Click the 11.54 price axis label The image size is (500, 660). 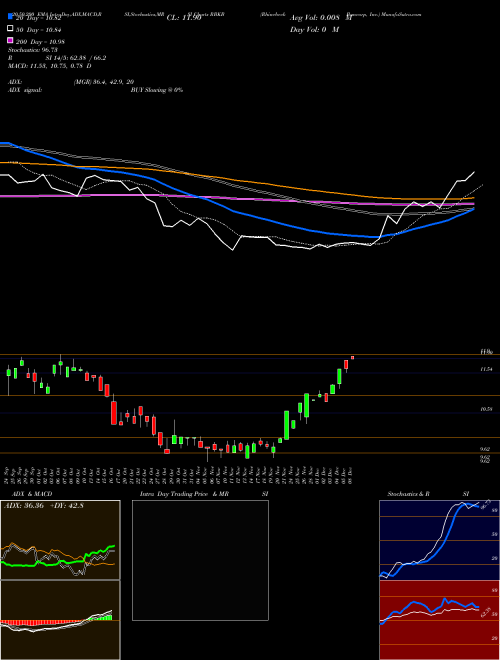[486, 369]
